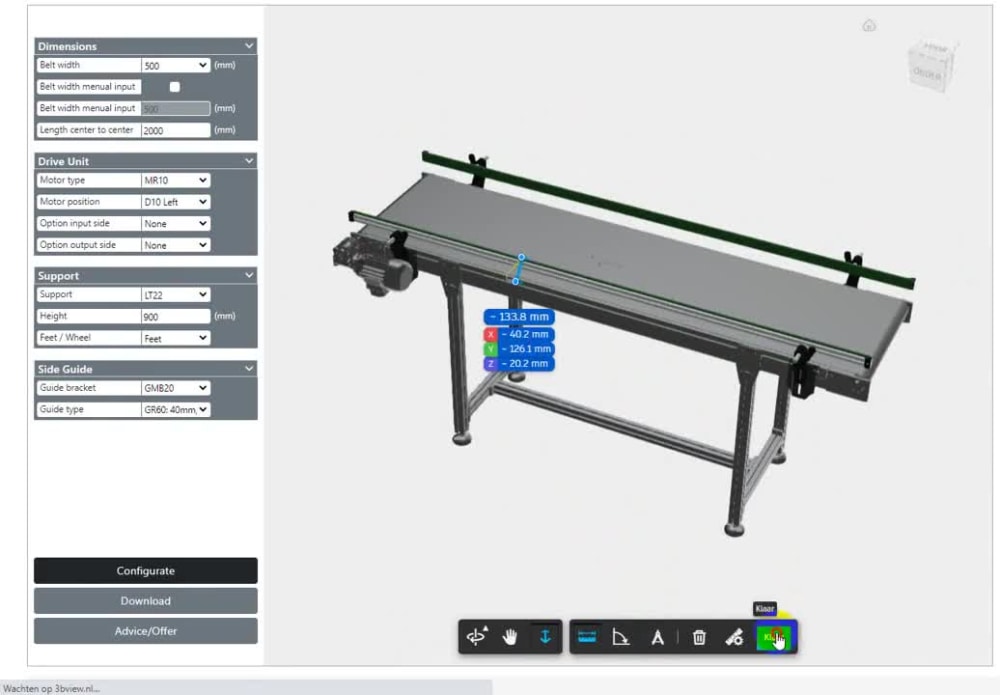Click the upper measurement endpoint handle
This screenshot has width=1000, height=695.
(x=522, y=257)
